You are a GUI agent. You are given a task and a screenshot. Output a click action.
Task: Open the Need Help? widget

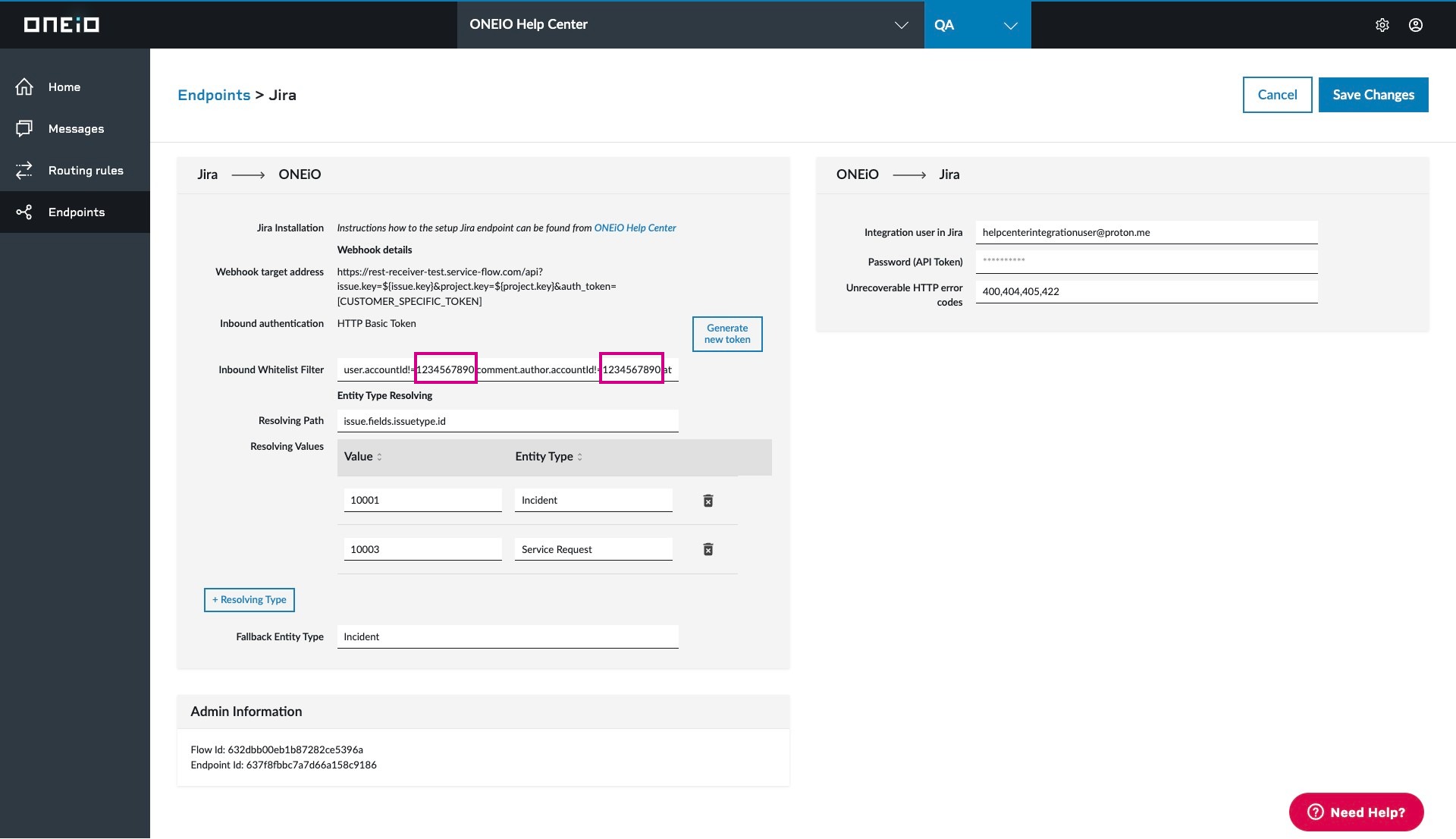click(1356, 812)
